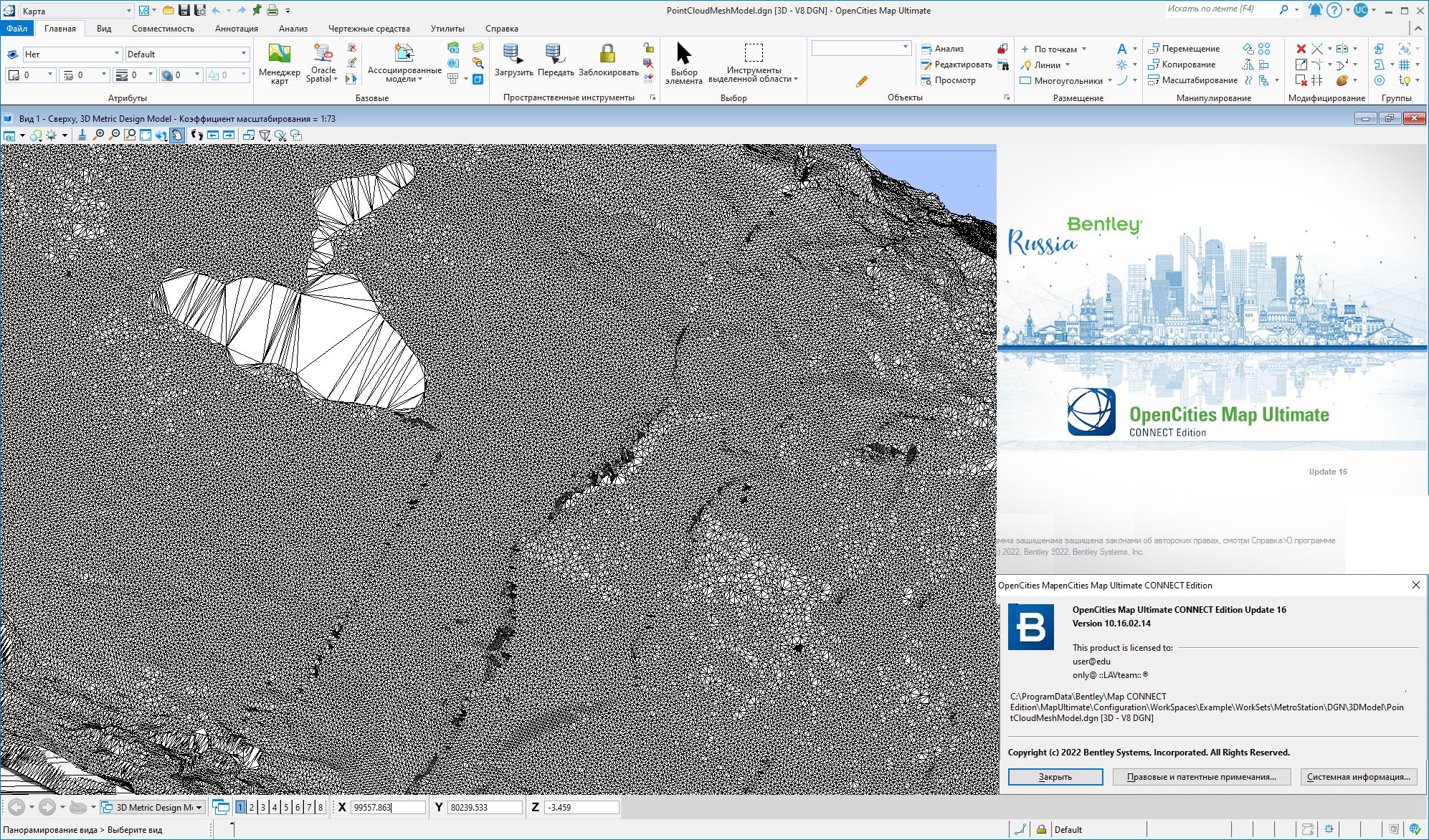Expand the По точкам dropdown arrow

(1084, 49)
